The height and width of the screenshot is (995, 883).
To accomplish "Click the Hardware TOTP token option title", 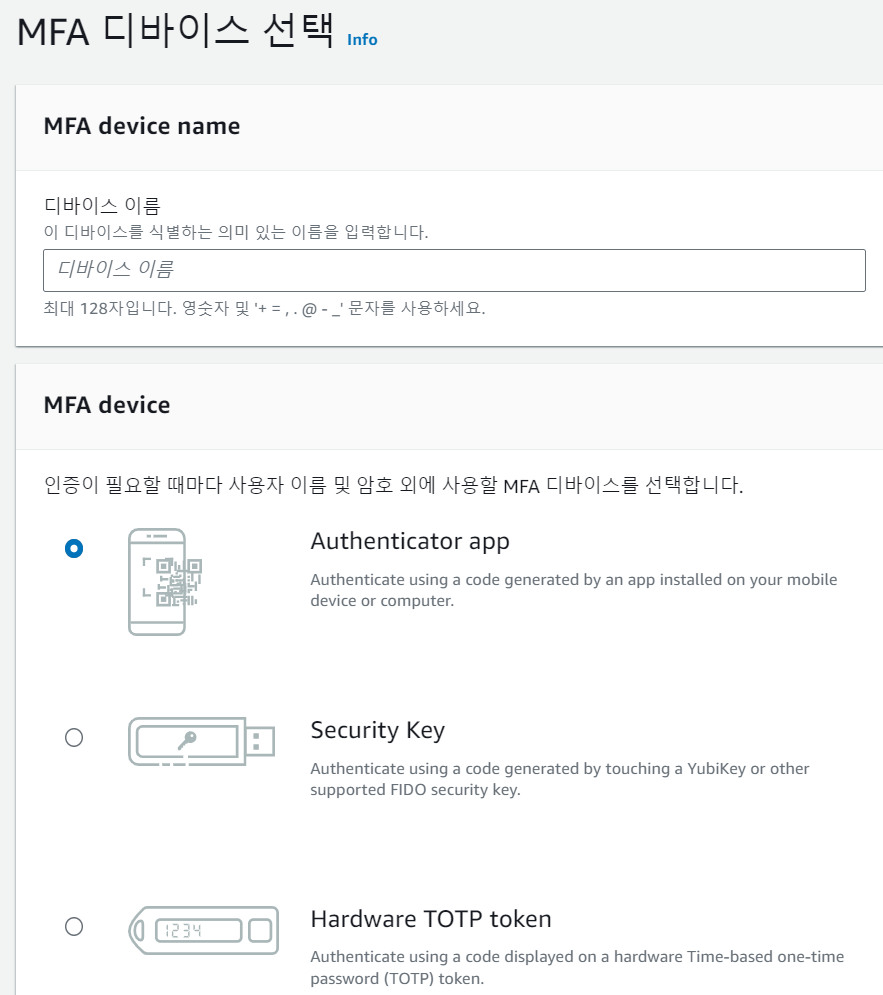I will [x=431, y=919].
